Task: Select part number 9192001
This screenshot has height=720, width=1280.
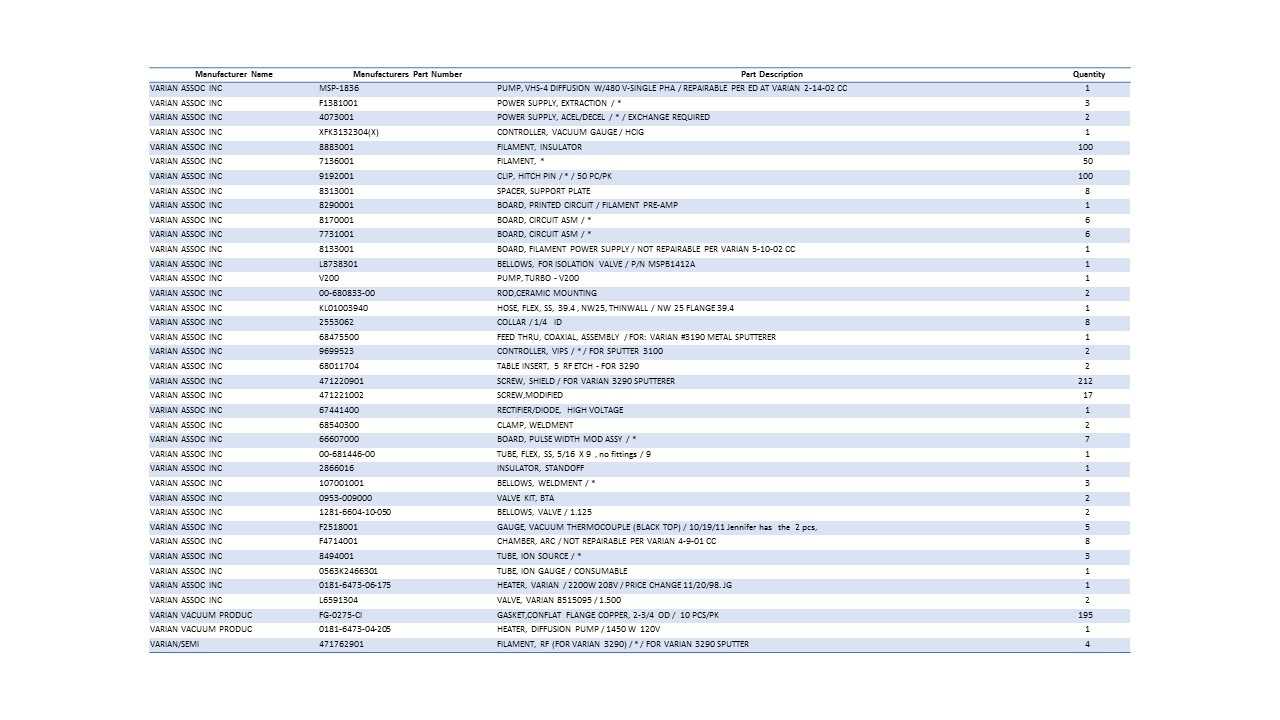Action: (336, 176)
